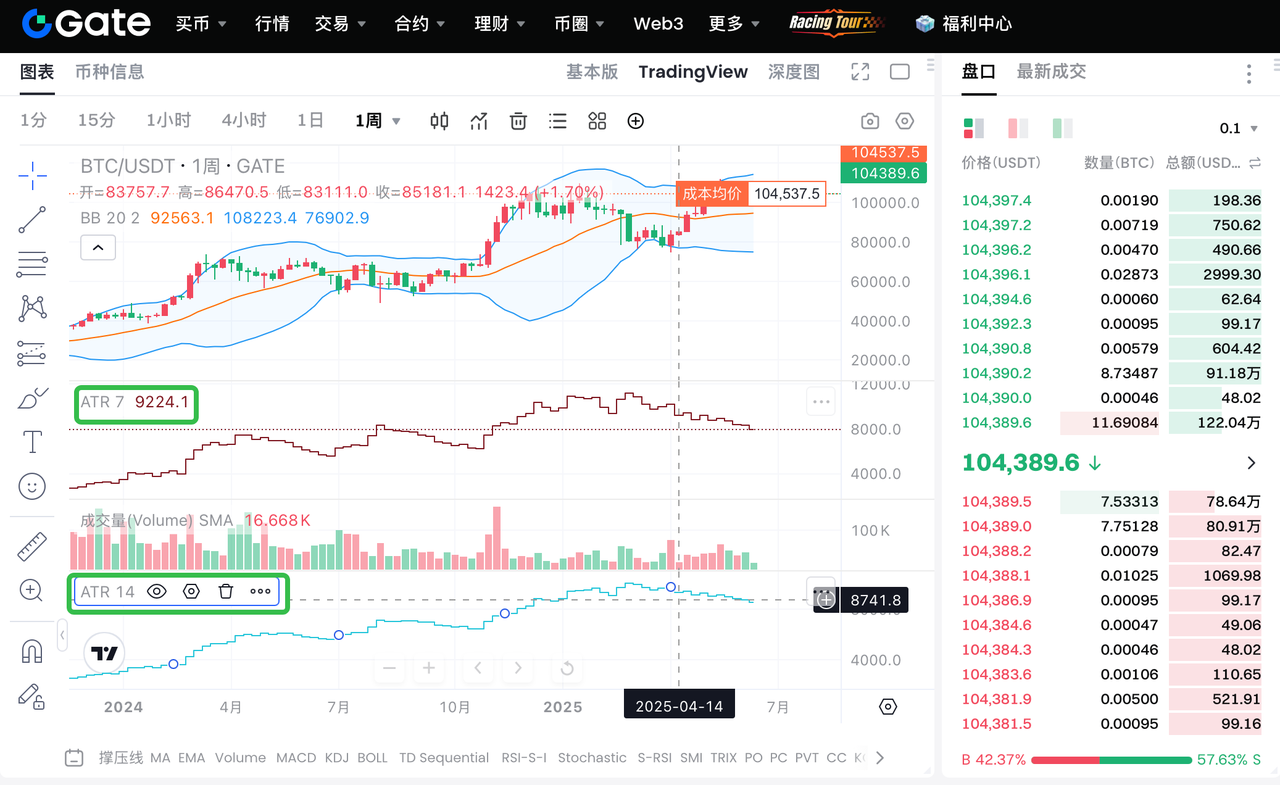This screenshot has height=785, width=1280.
Task: Collapse the indicator legend chevron
Action: 98,247
